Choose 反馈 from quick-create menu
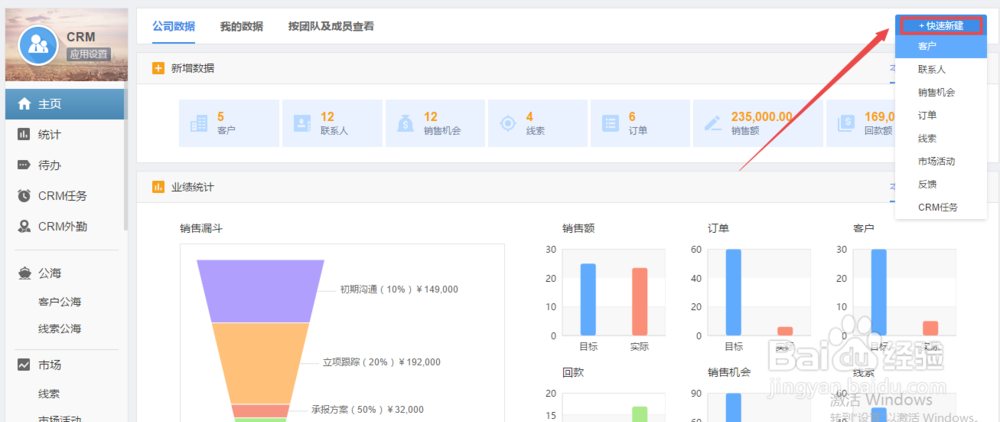This screenshot has width=1000, height=422. (x=941, y=184)
